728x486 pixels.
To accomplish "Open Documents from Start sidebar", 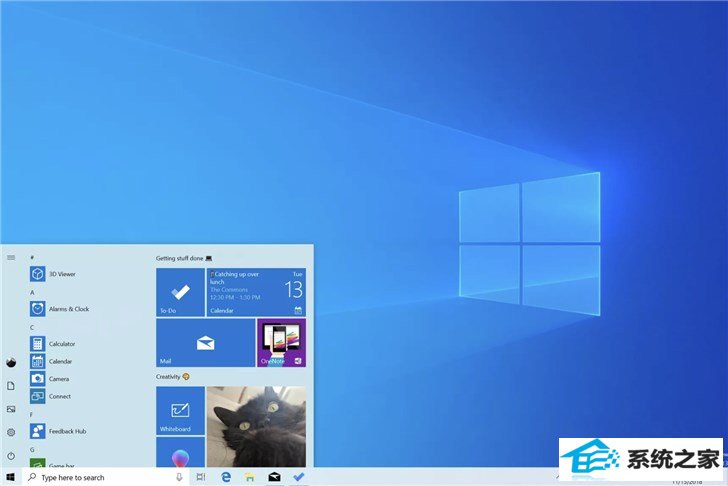I will [11, 386].
